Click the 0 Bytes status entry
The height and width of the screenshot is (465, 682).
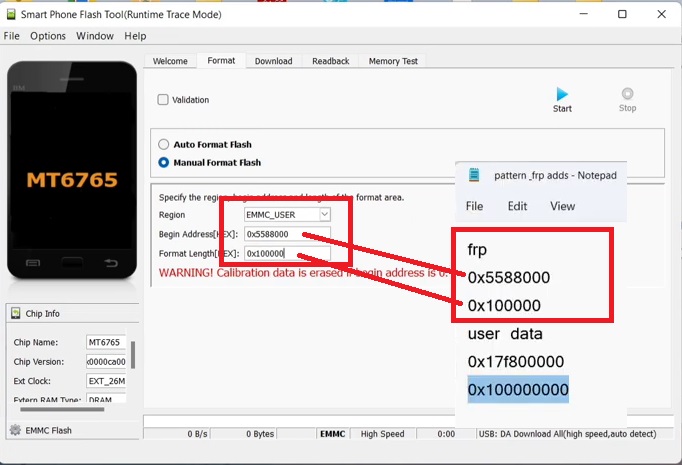[x=260, y=434]
